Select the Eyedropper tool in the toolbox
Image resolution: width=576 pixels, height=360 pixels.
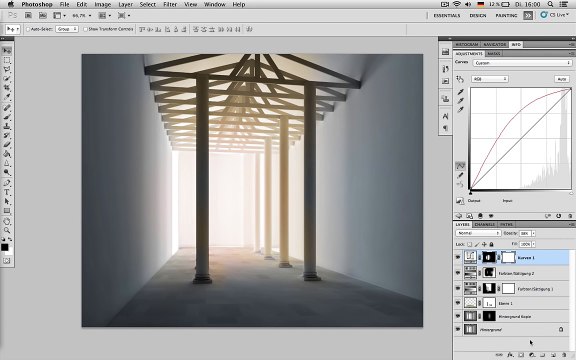tap(7, 97)
